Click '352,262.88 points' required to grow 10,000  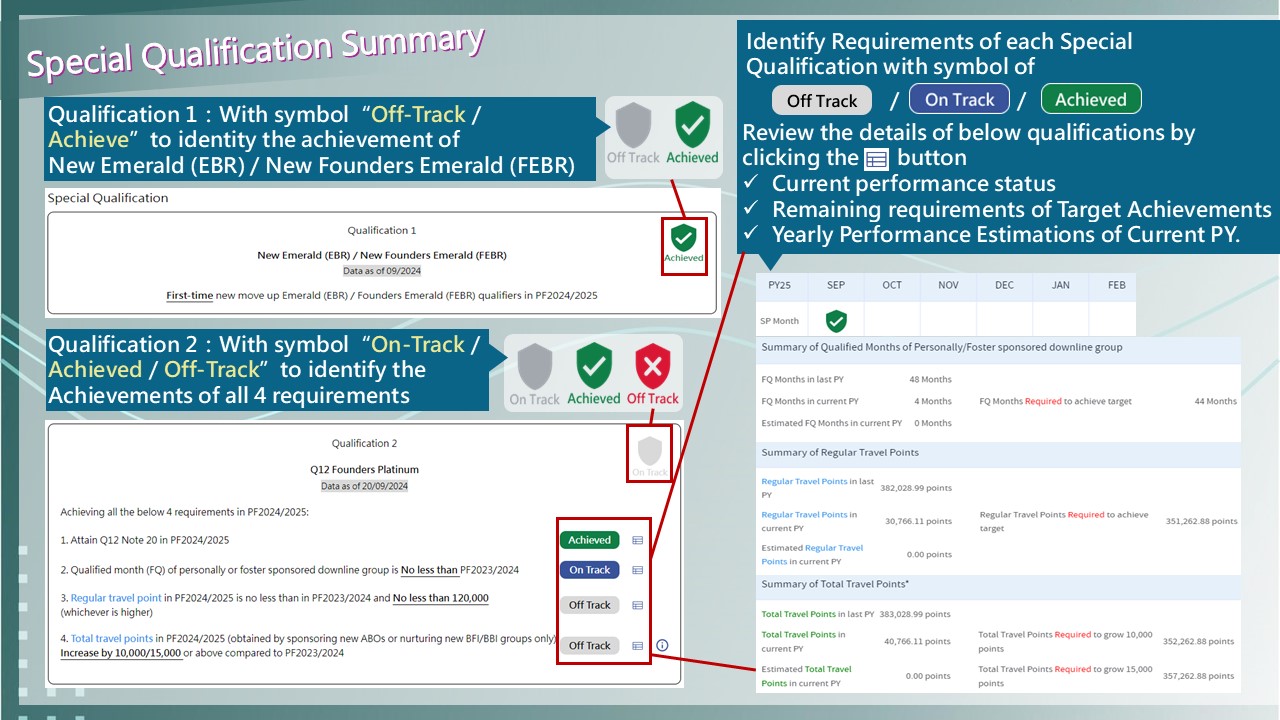(1198, 641)
